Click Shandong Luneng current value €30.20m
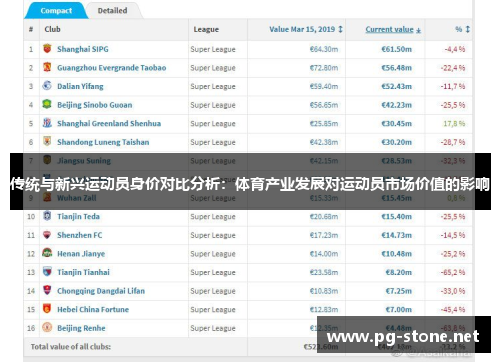This screenshot has height=362, width=500. pos(396,142)
